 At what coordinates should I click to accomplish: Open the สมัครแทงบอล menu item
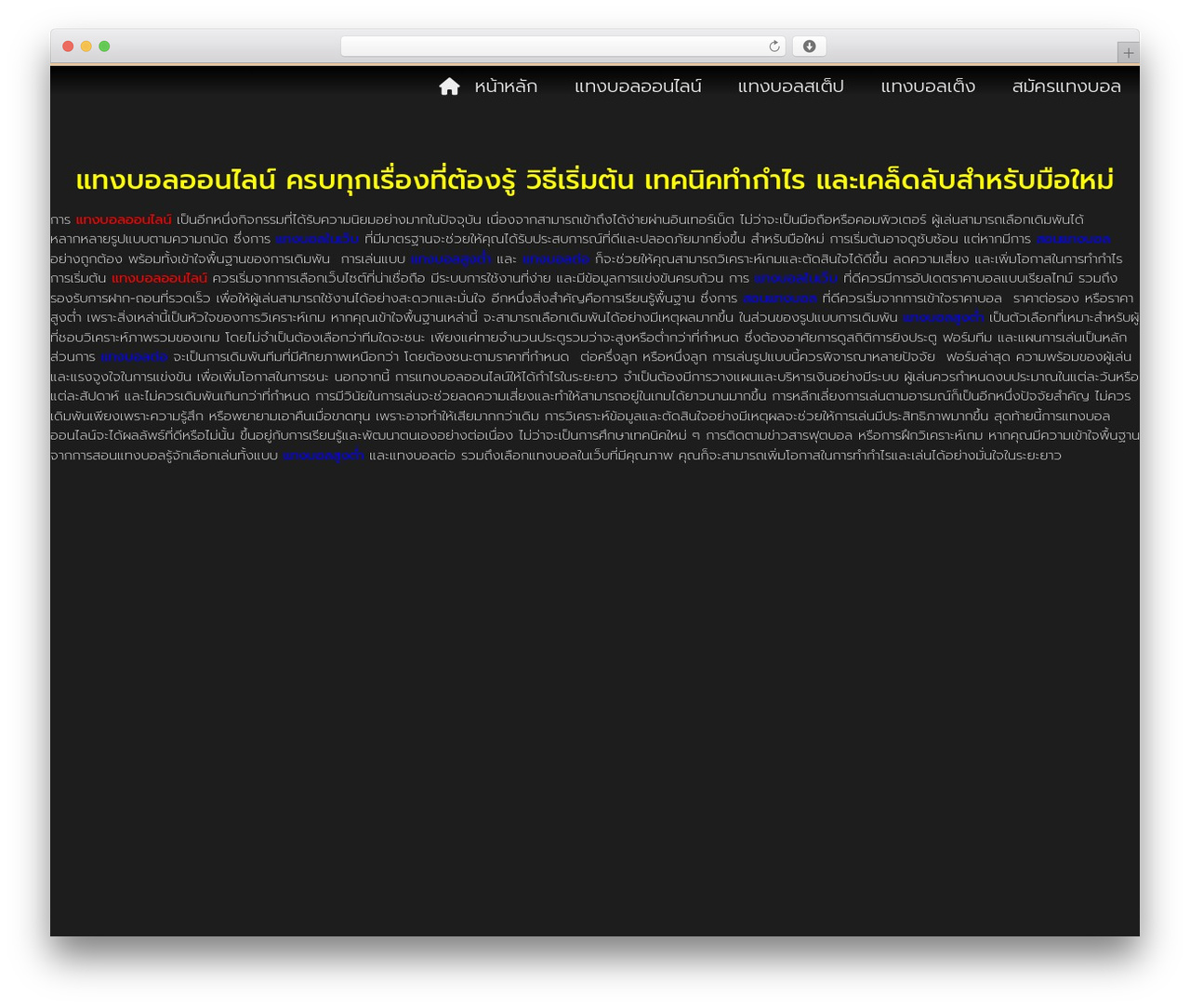coord(1066,86)
